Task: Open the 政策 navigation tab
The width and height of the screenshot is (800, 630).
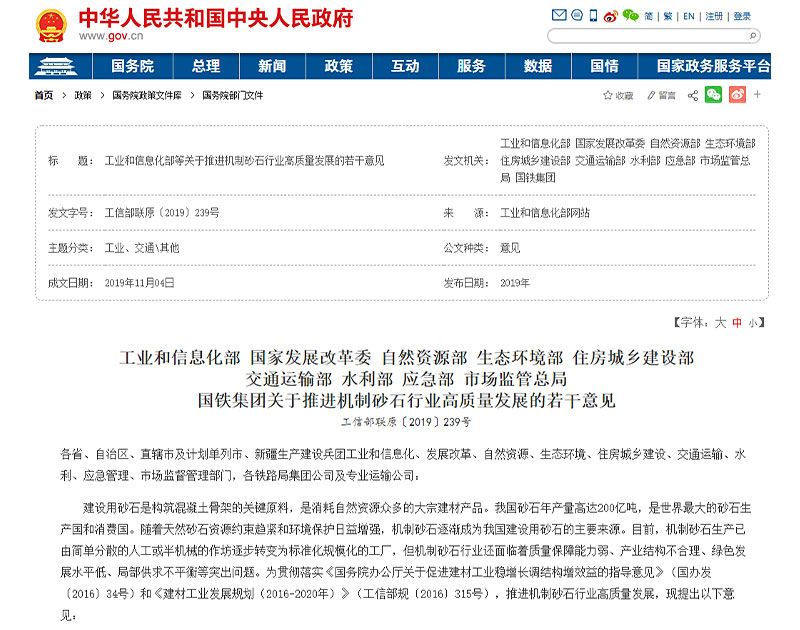Action: coord(338,66)
